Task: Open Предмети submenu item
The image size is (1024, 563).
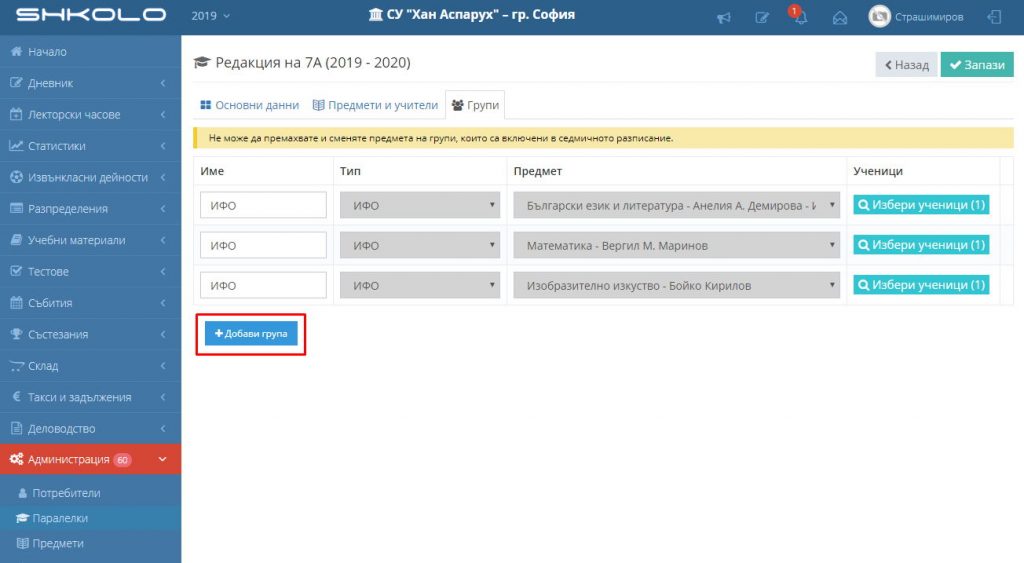Action: pos(90,543)
